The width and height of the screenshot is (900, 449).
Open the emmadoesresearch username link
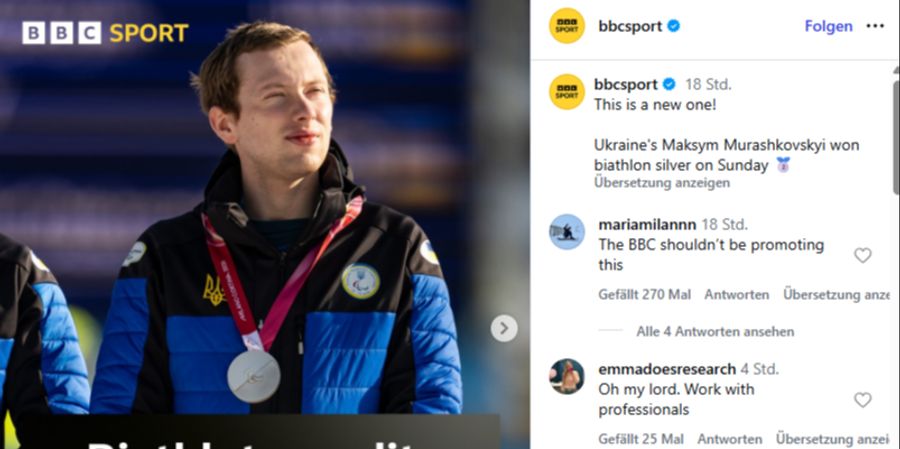point(667,369)
